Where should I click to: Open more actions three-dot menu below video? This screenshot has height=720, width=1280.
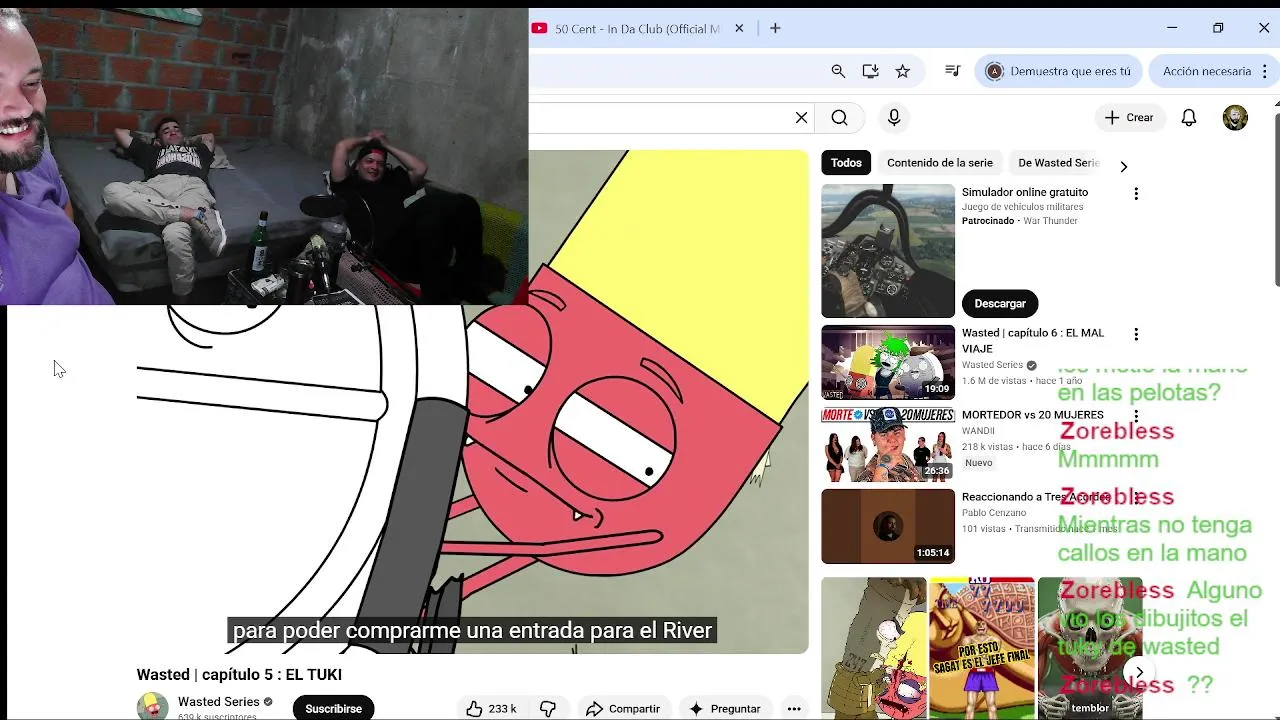click(794, 708)
